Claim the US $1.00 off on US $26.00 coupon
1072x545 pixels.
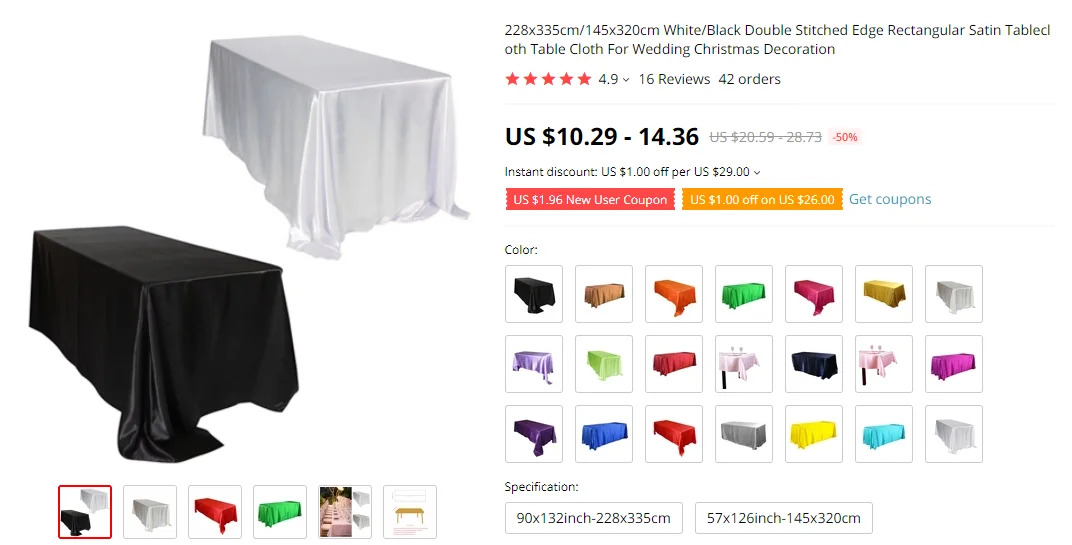762,200
